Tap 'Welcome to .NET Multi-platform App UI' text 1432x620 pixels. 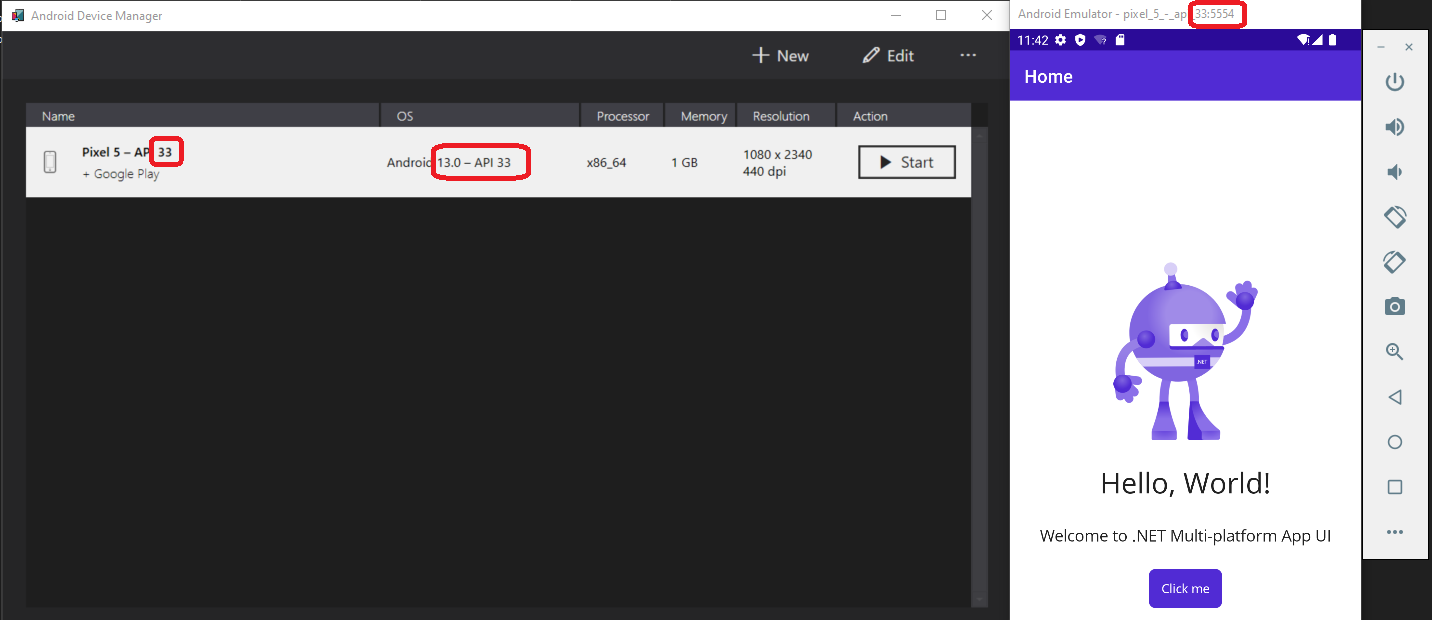[1185, 535]
